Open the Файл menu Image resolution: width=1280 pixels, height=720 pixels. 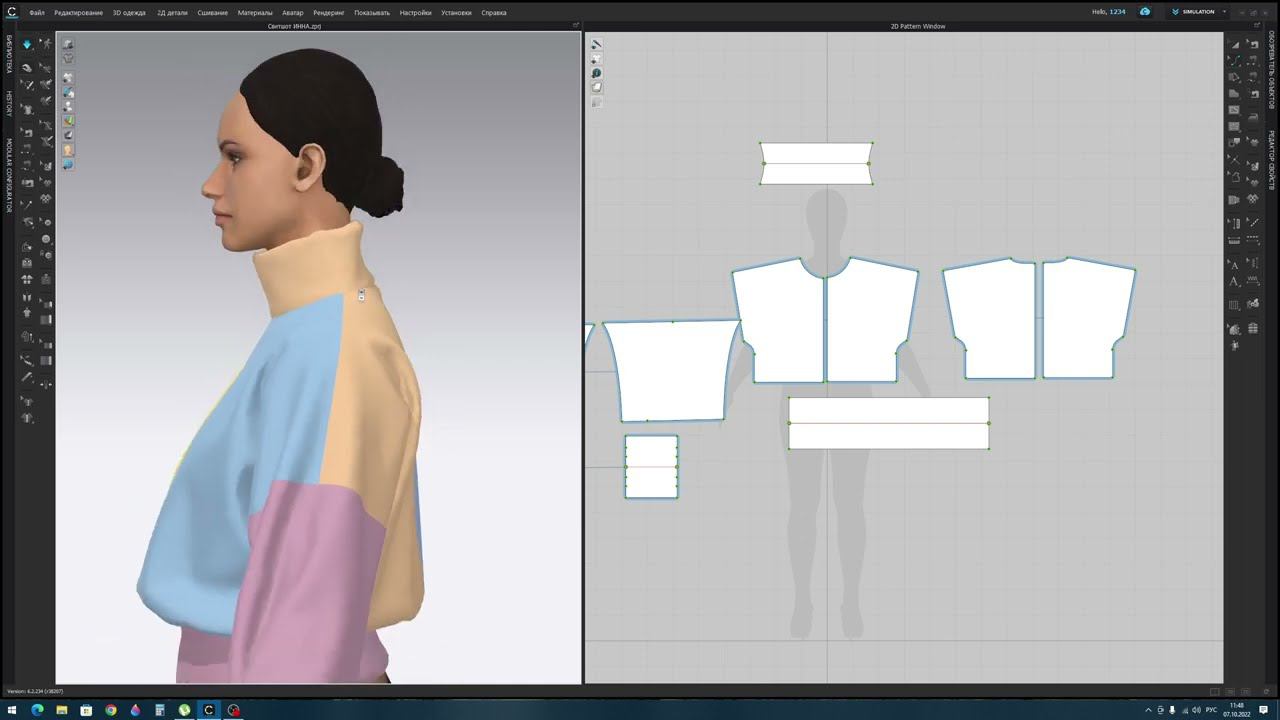(37, 13)
